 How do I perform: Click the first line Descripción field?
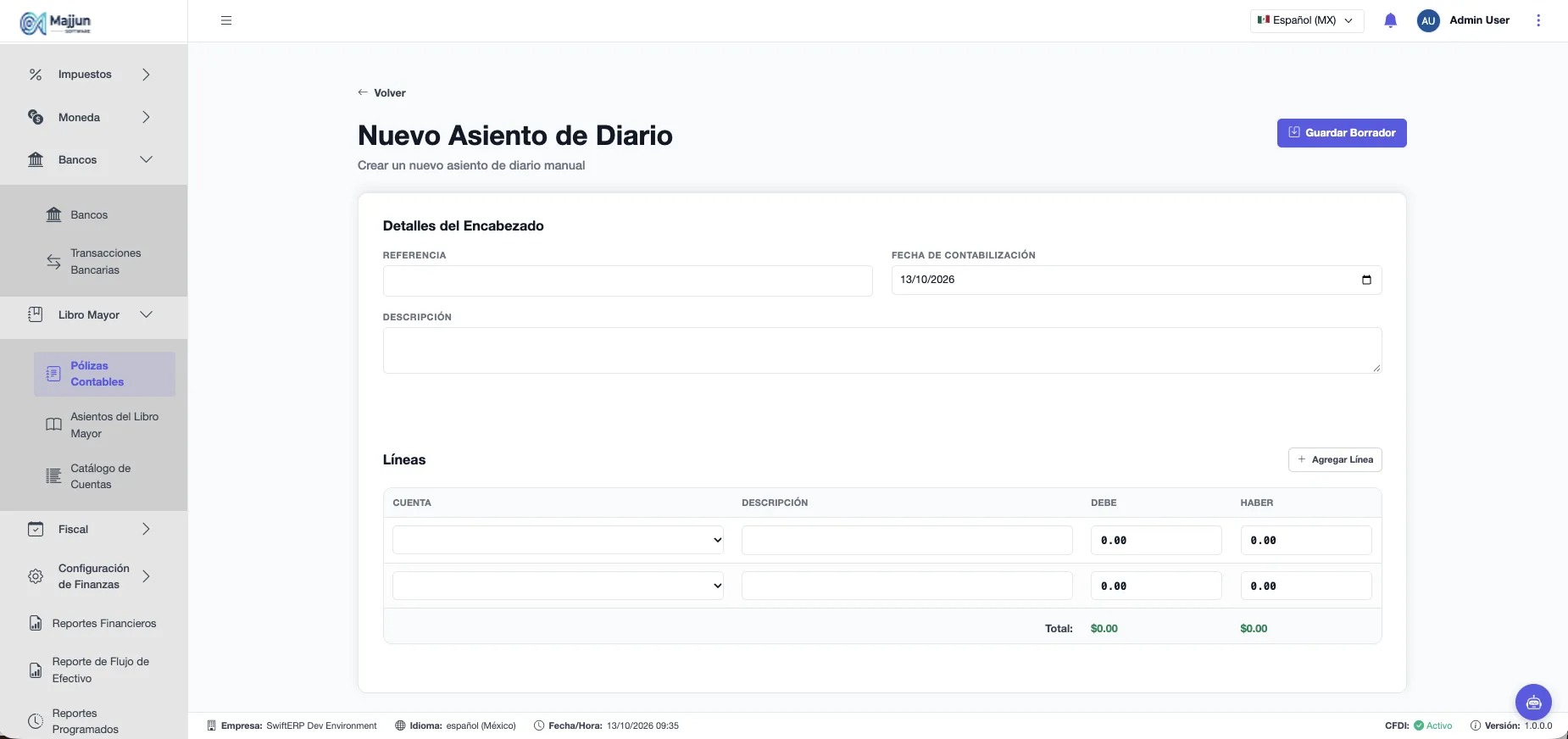click(x=907, y=540)
